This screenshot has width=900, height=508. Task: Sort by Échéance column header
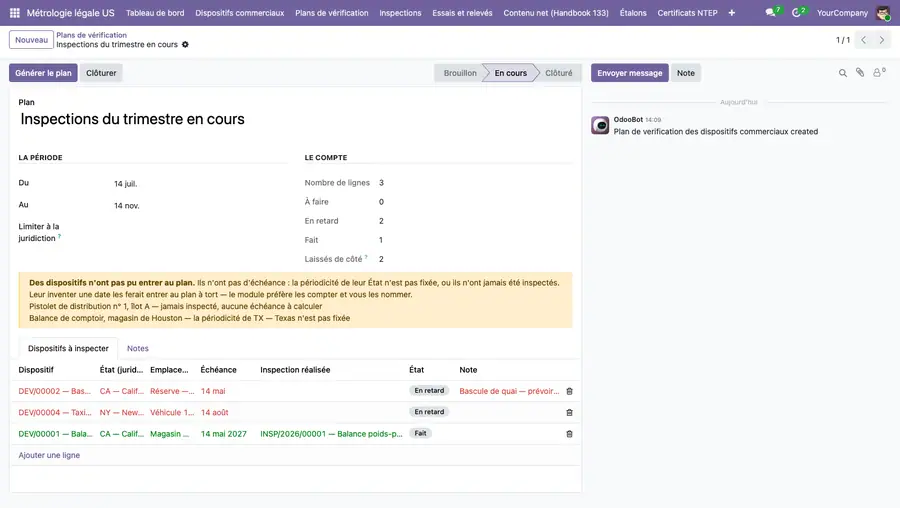point(218,370)
